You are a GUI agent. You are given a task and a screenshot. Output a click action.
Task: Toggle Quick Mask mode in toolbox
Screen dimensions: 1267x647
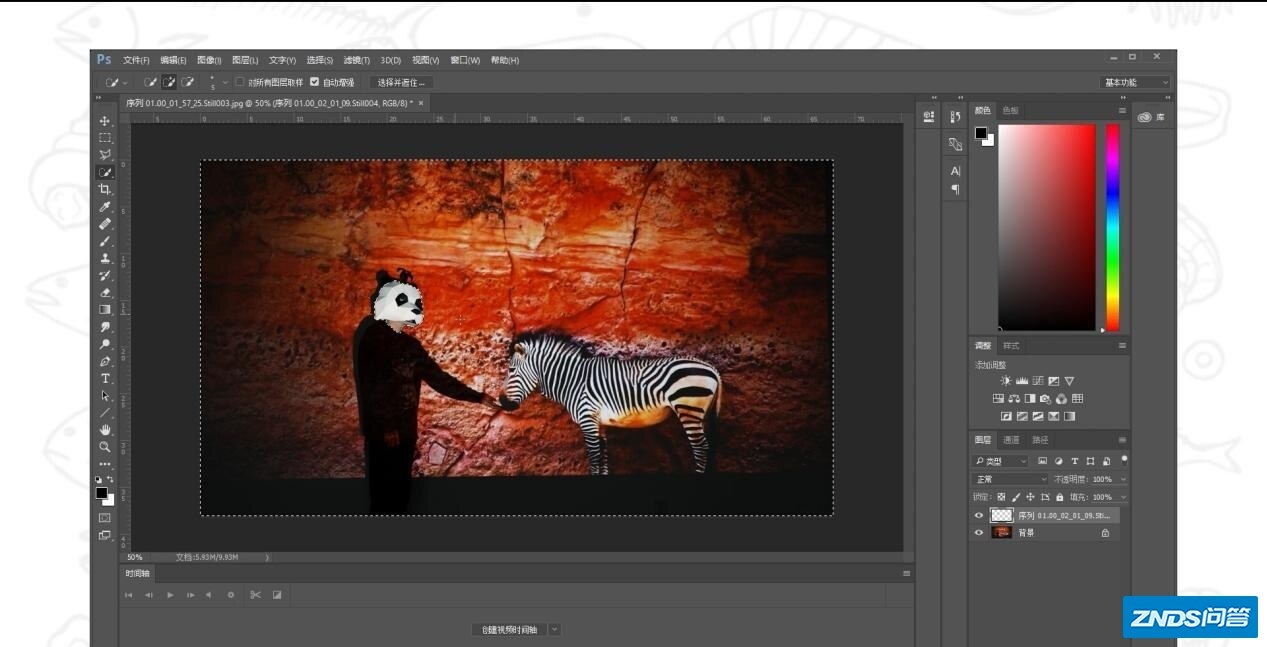(x=105, y=518)
